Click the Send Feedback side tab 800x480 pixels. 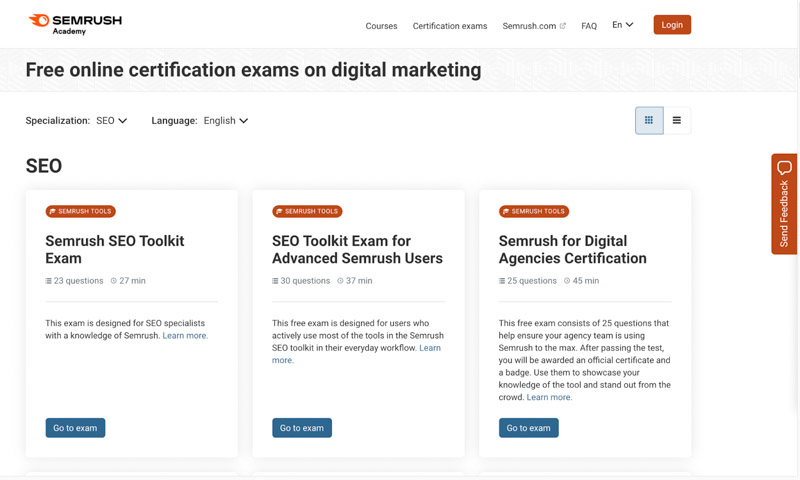(784, 204)
